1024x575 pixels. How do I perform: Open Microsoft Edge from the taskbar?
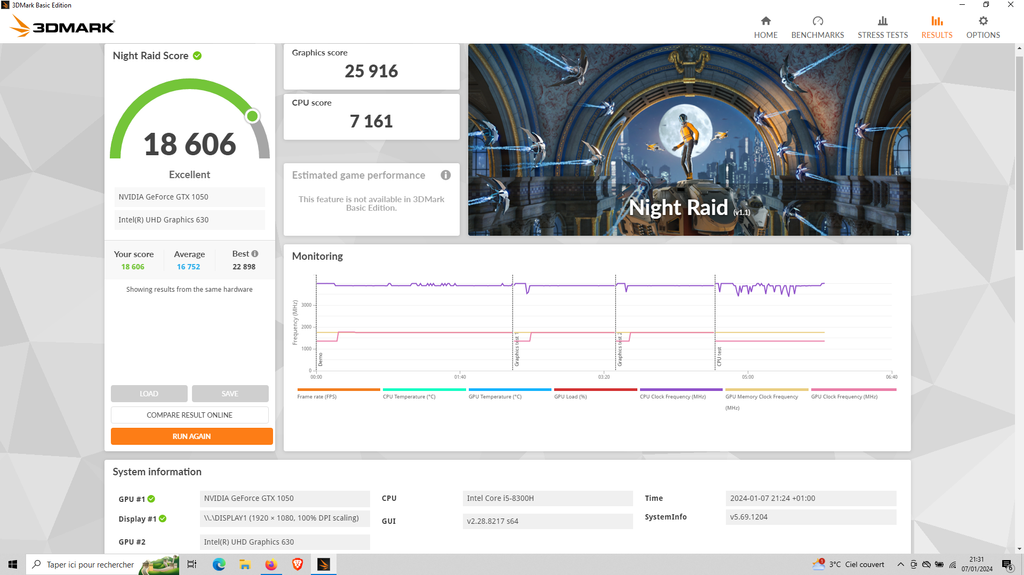[219, 565]
